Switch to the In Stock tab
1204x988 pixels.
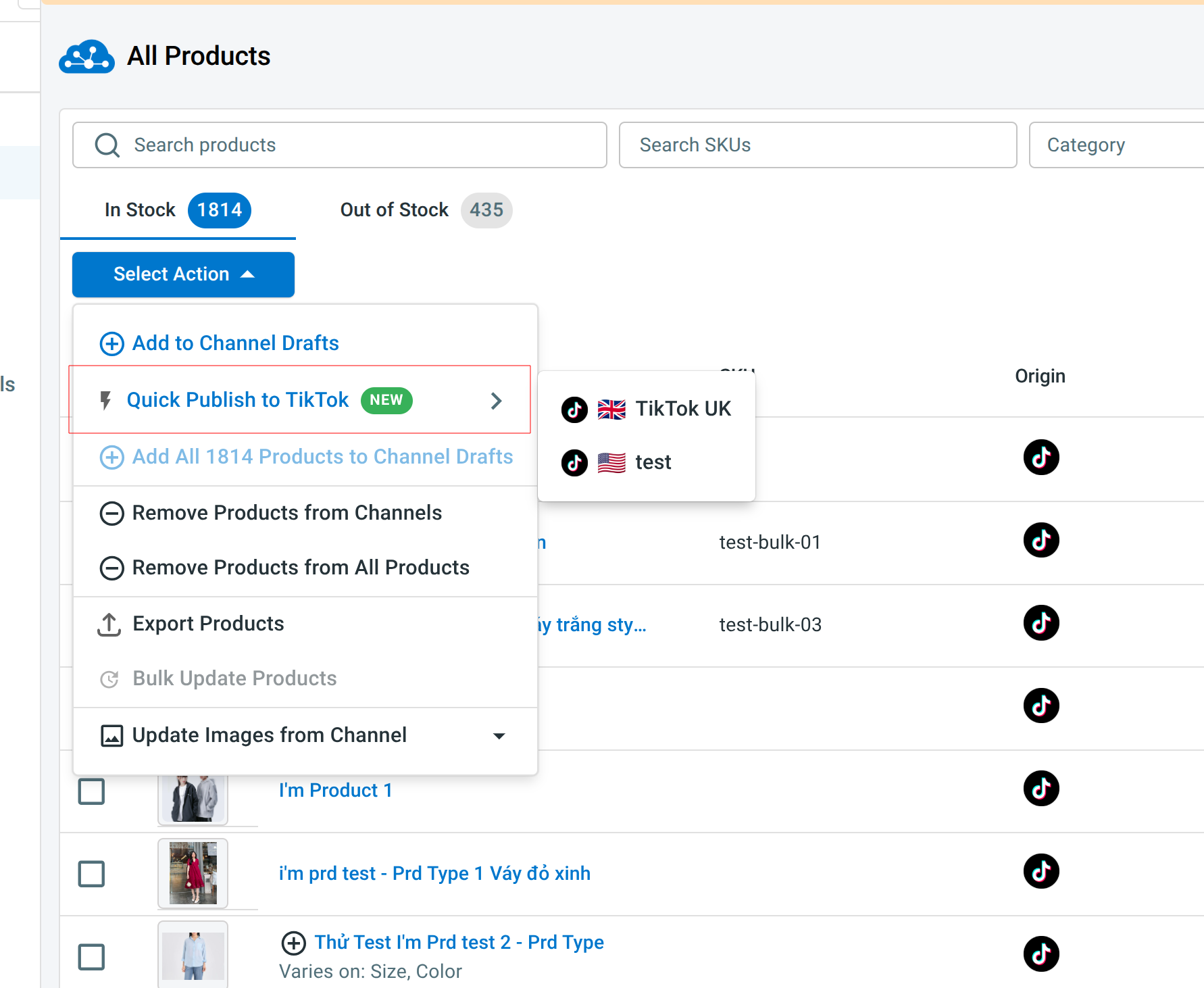point(178,210)
